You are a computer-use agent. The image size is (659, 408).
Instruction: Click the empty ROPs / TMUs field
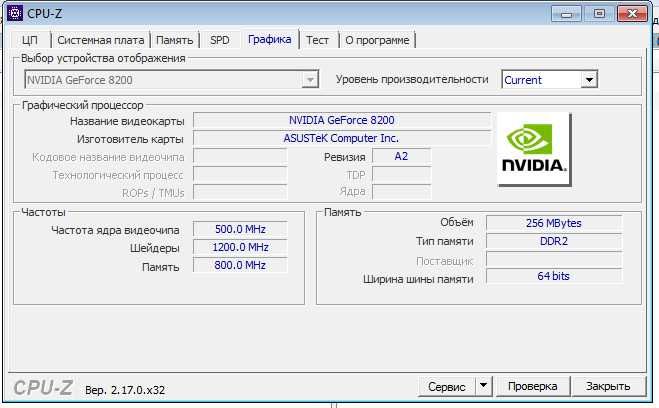(240, 192)
